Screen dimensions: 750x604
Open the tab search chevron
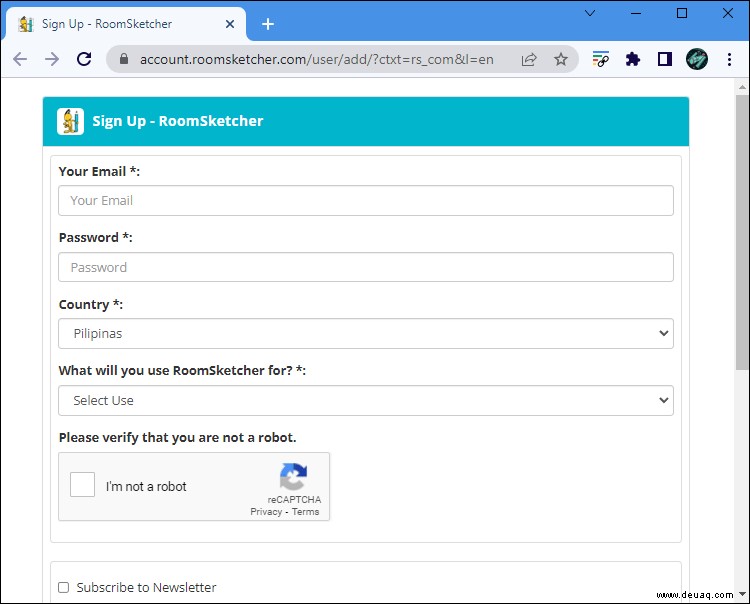590,13
